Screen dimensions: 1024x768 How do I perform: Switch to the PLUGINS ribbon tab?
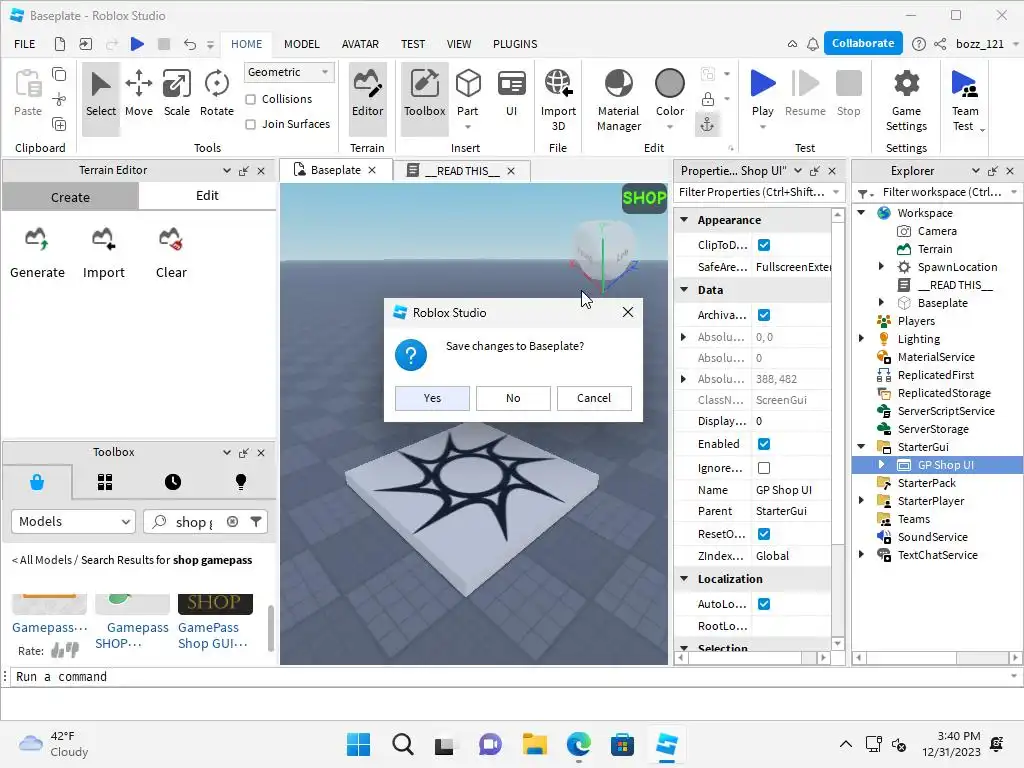pyautogui.click(x=515, y=44)
